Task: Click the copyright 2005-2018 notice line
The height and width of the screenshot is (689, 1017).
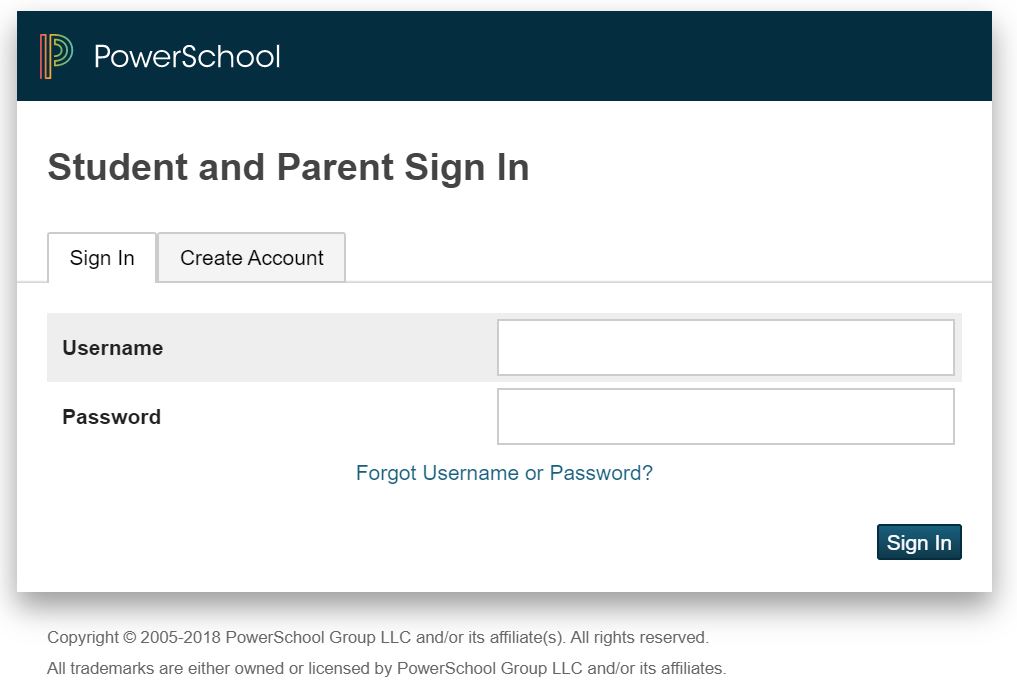Action: [x=377, y=637]
